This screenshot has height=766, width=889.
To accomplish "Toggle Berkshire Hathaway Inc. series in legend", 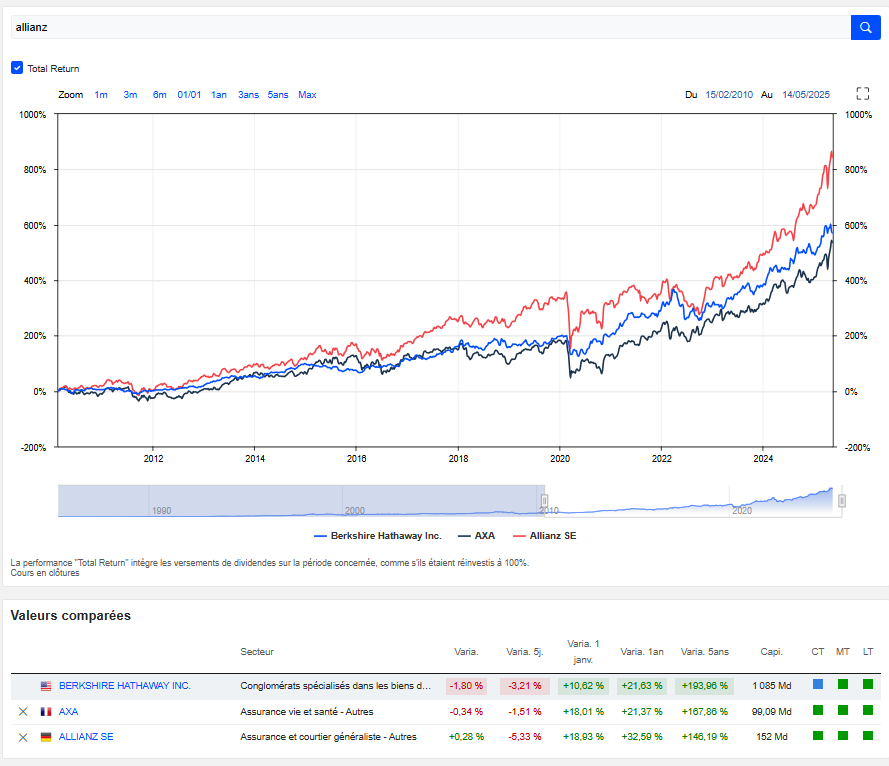I will [x=378, y=536].
